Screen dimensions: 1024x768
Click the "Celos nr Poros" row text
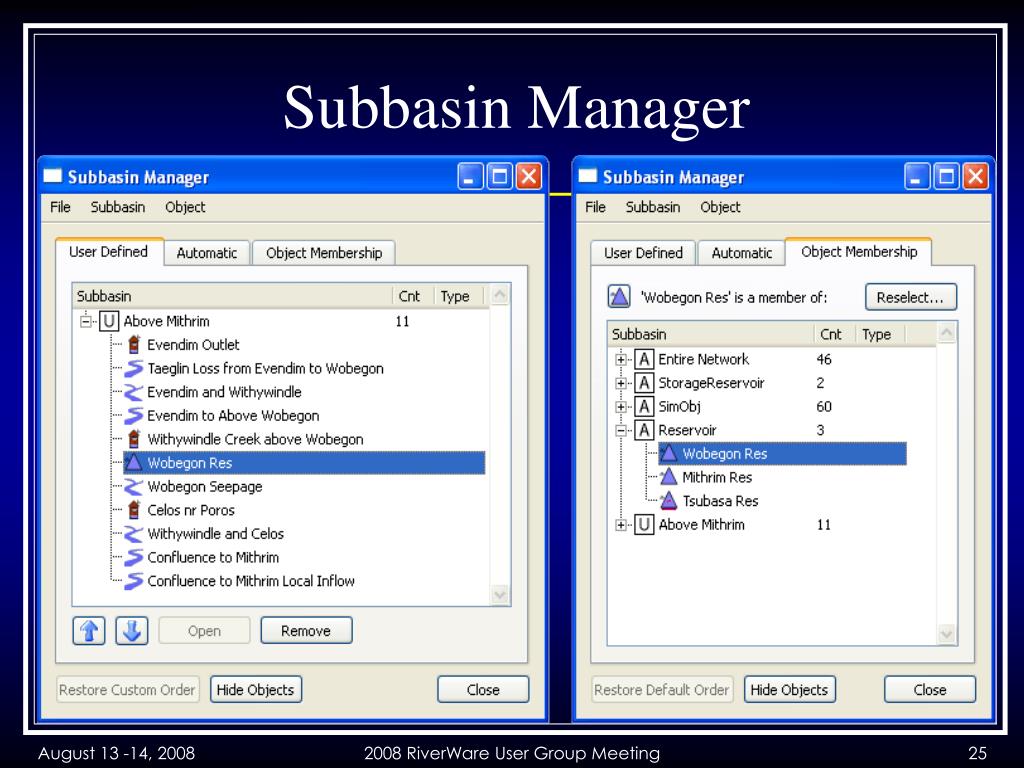[191, 510]
